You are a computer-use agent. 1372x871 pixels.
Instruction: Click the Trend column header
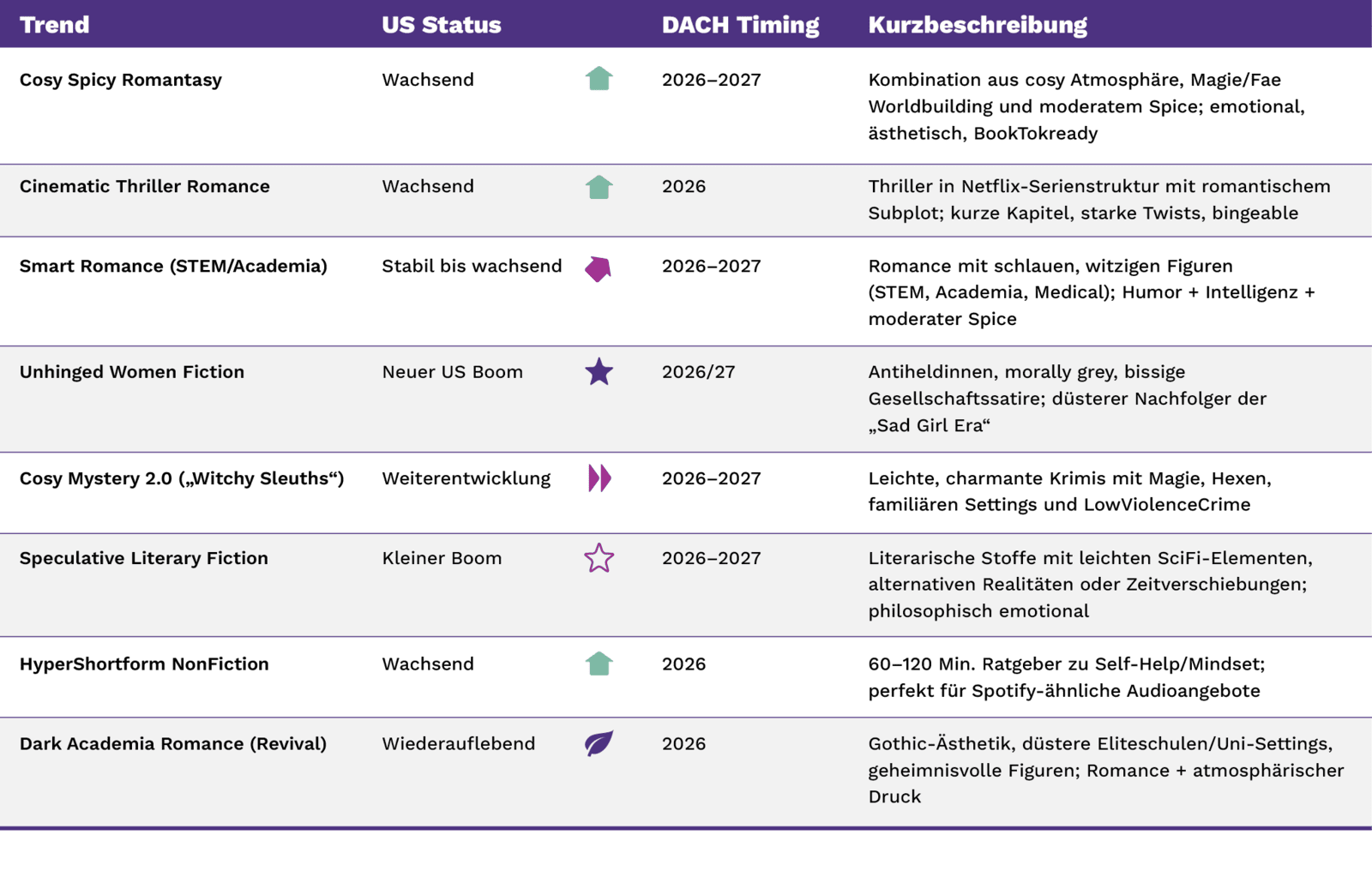54,25
